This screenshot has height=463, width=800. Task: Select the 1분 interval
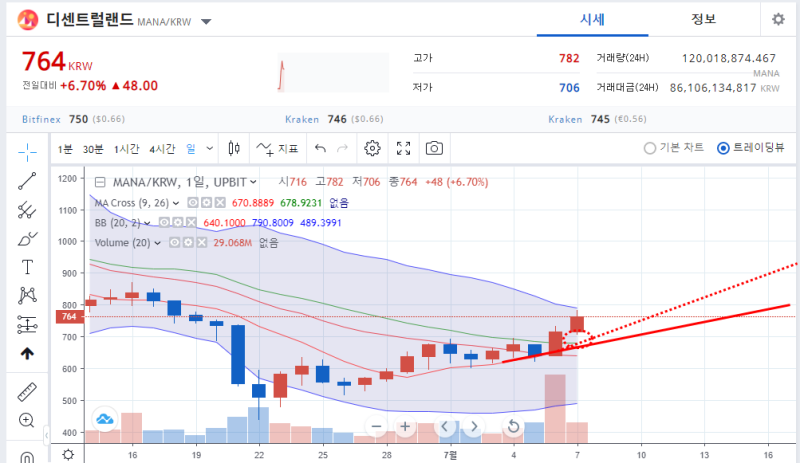[x=65, y=149]
